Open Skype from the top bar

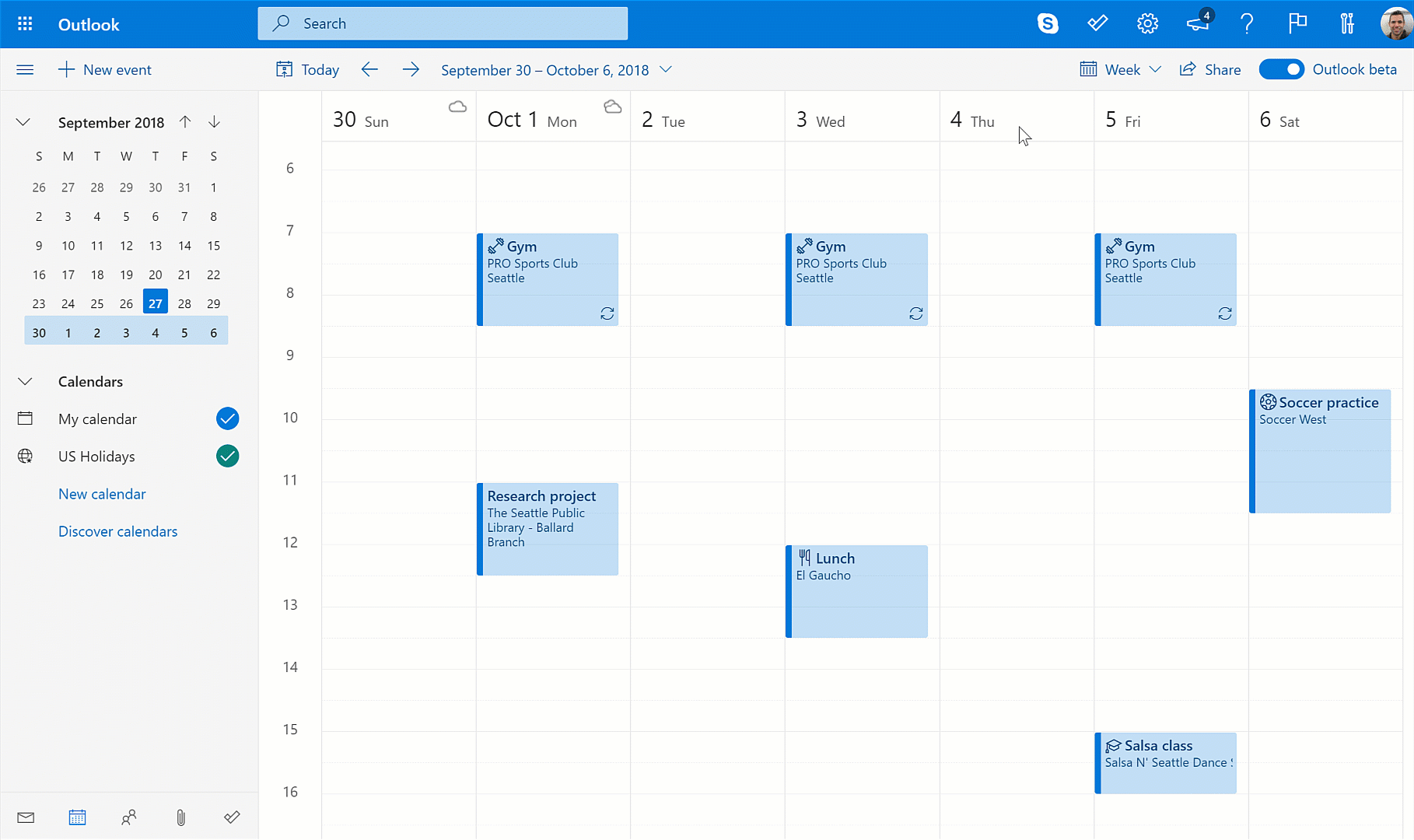[1048, 24]
